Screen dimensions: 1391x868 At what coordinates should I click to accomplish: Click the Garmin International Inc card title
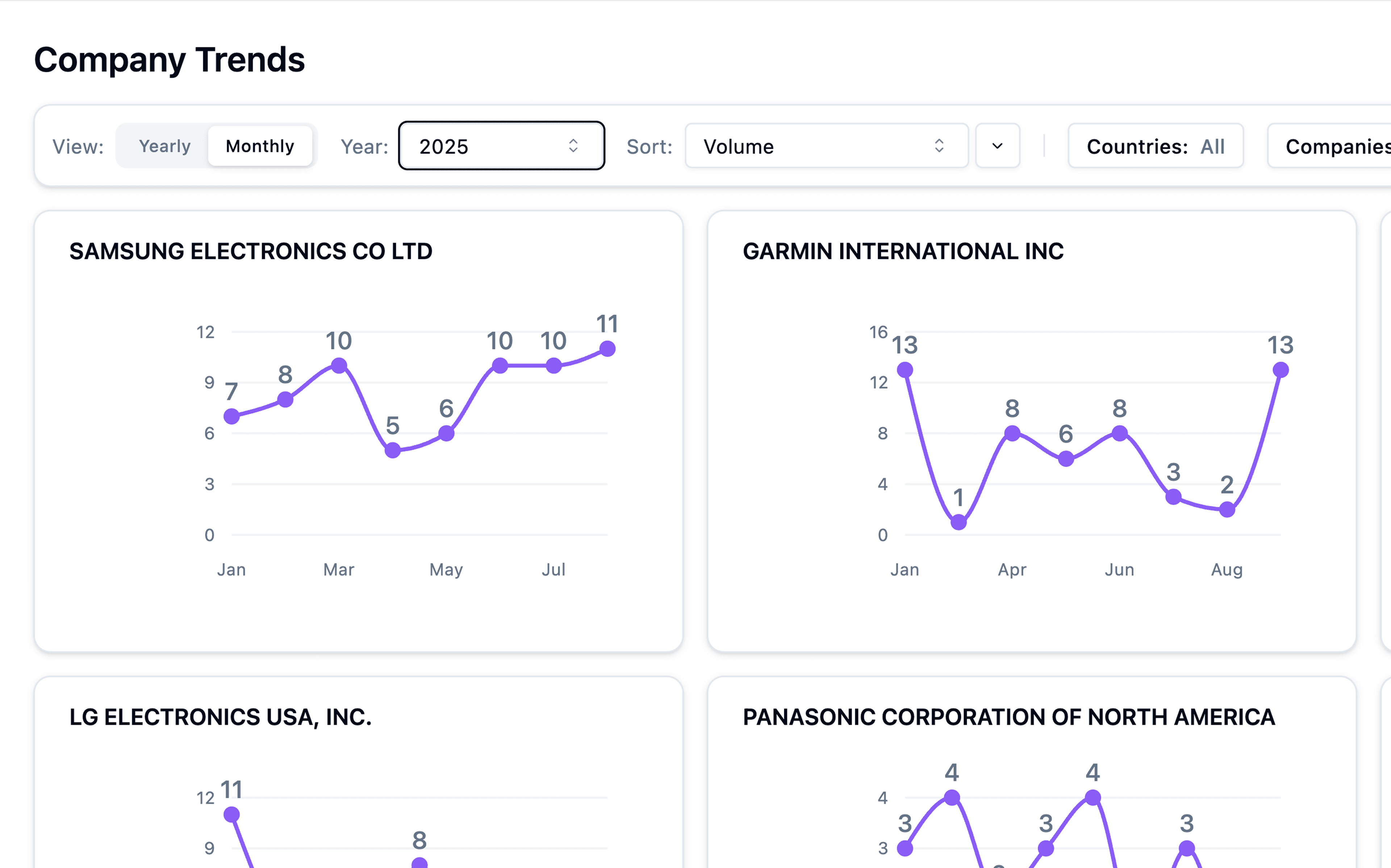click(902, 251)
